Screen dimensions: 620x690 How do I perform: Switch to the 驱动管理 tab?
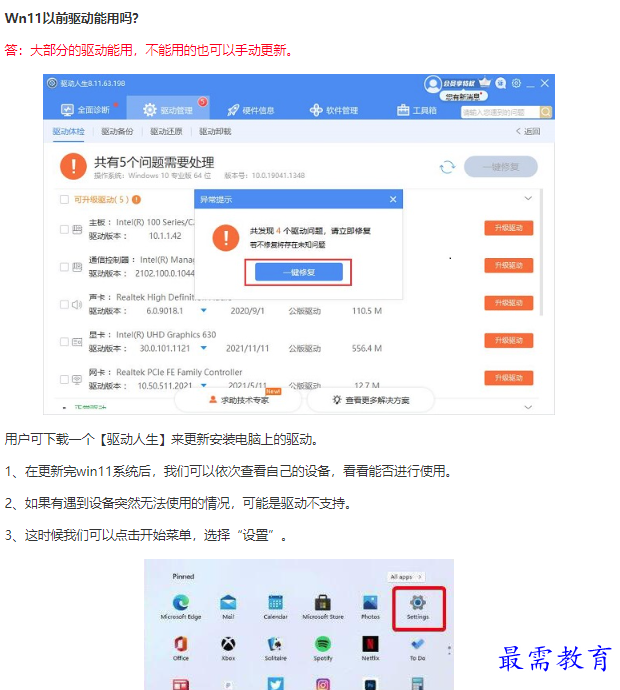168,110
